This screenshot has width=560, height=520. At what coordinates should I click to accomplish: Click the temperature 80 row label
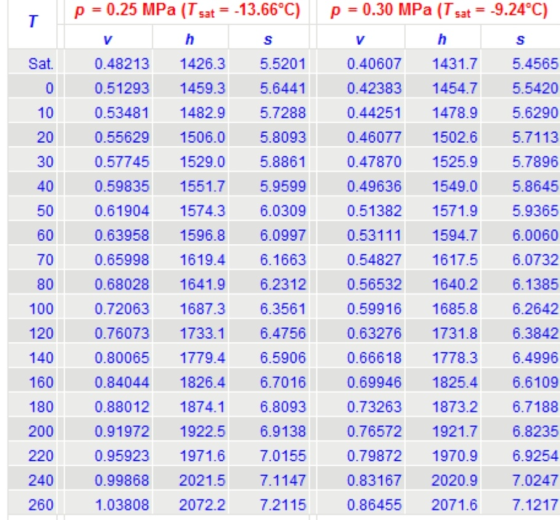pos(45,284)
